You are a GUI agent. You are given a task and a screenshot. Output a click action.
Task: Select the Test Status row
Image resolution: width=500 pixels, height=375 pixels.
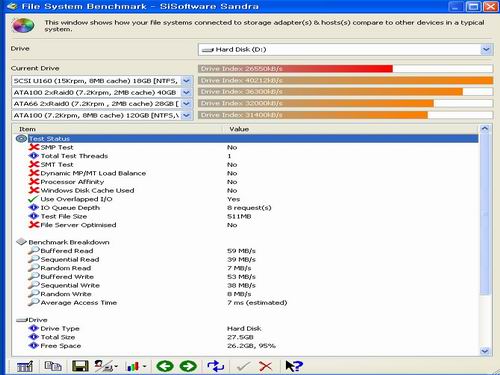pos(247,138)
